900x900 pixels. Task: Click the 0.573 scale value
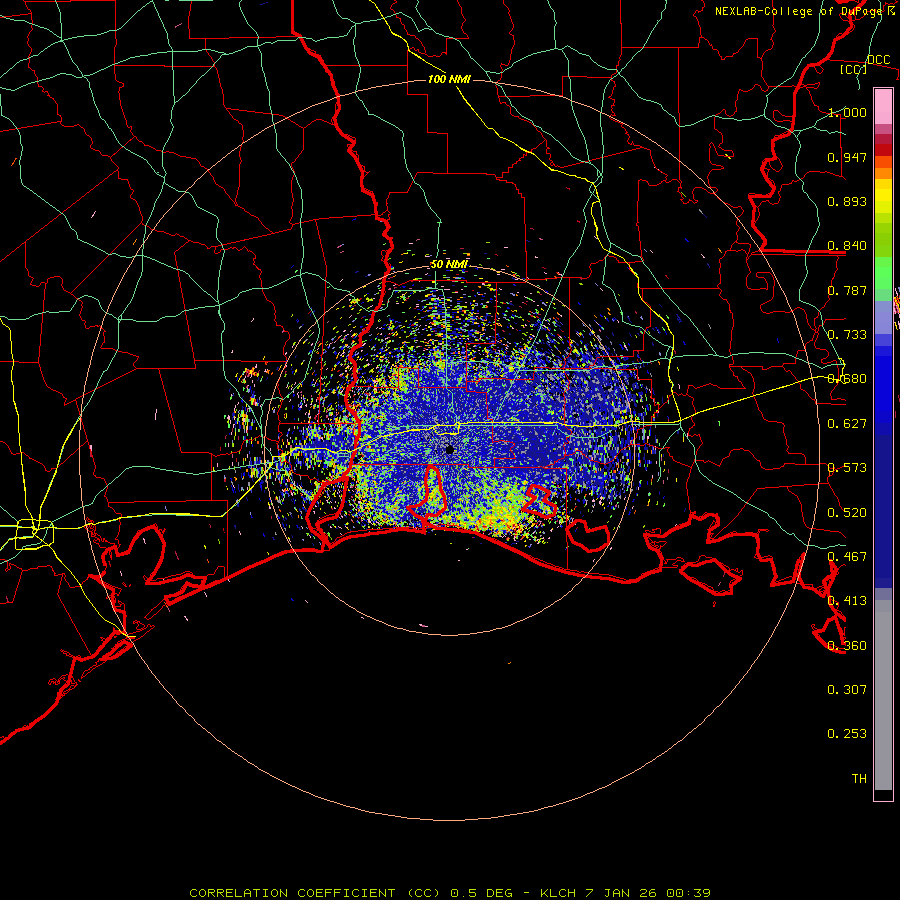847,468
